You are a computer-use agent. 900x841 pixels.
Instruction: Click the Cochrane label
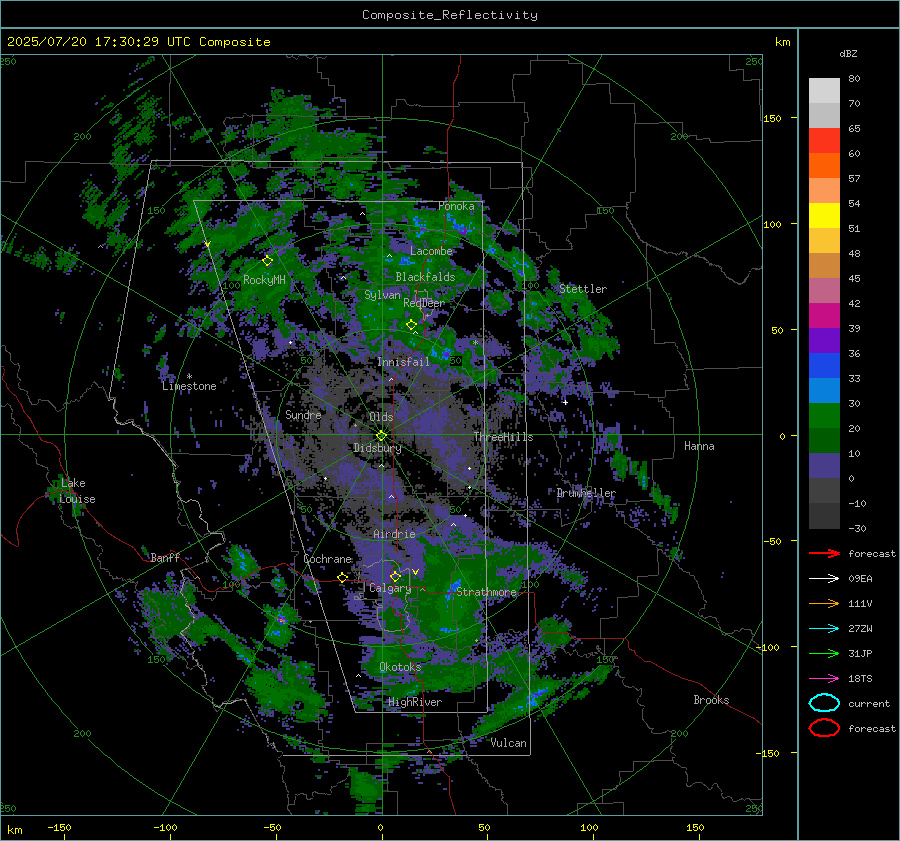pos(327,559)
